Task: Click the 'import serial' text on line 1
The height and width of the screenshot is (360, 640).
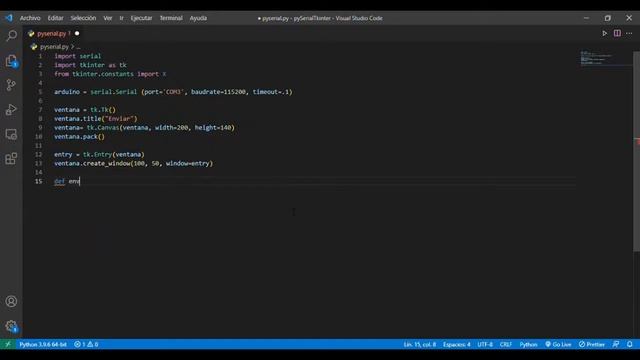Action: point(78,56)
